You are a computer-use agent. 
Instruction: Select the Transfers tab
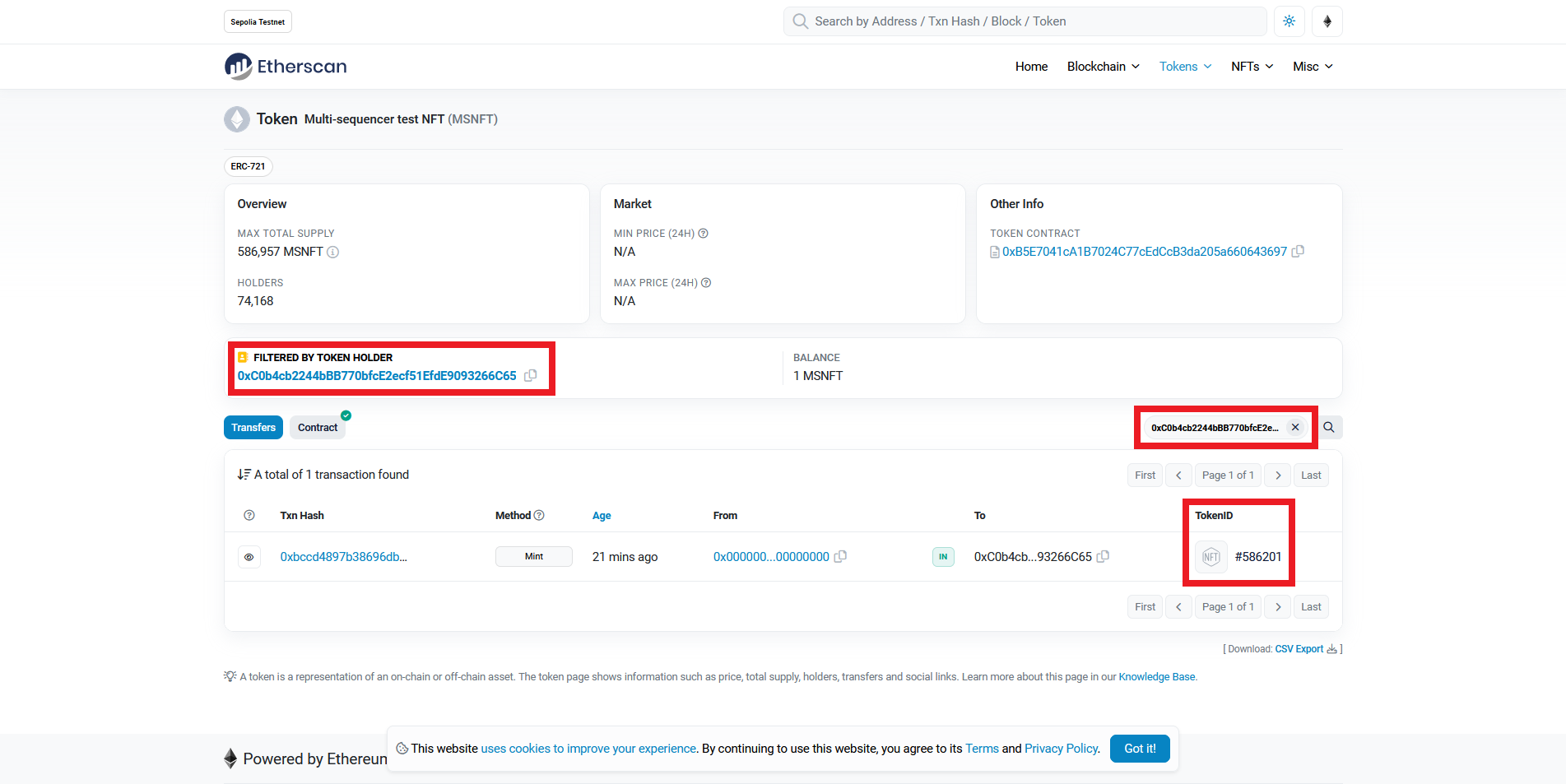point(253,428)
